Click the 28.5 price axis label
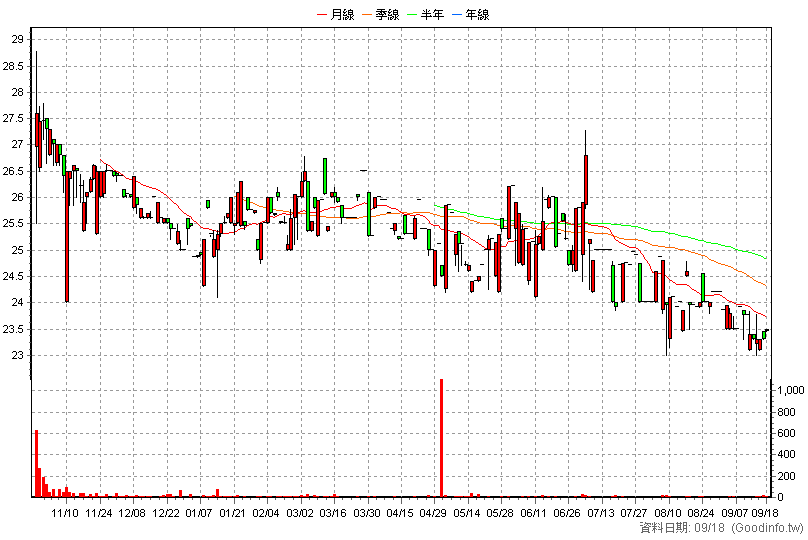Screen dimensions: 808x540 click(x=13, y=66)
